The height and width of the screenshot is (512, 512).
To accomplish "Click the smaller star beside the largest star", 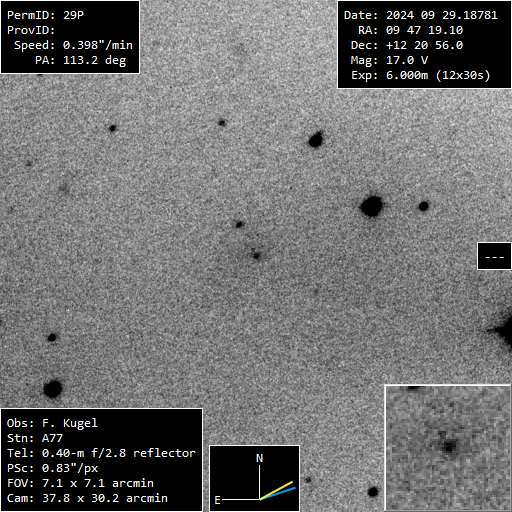I will 423,206.
